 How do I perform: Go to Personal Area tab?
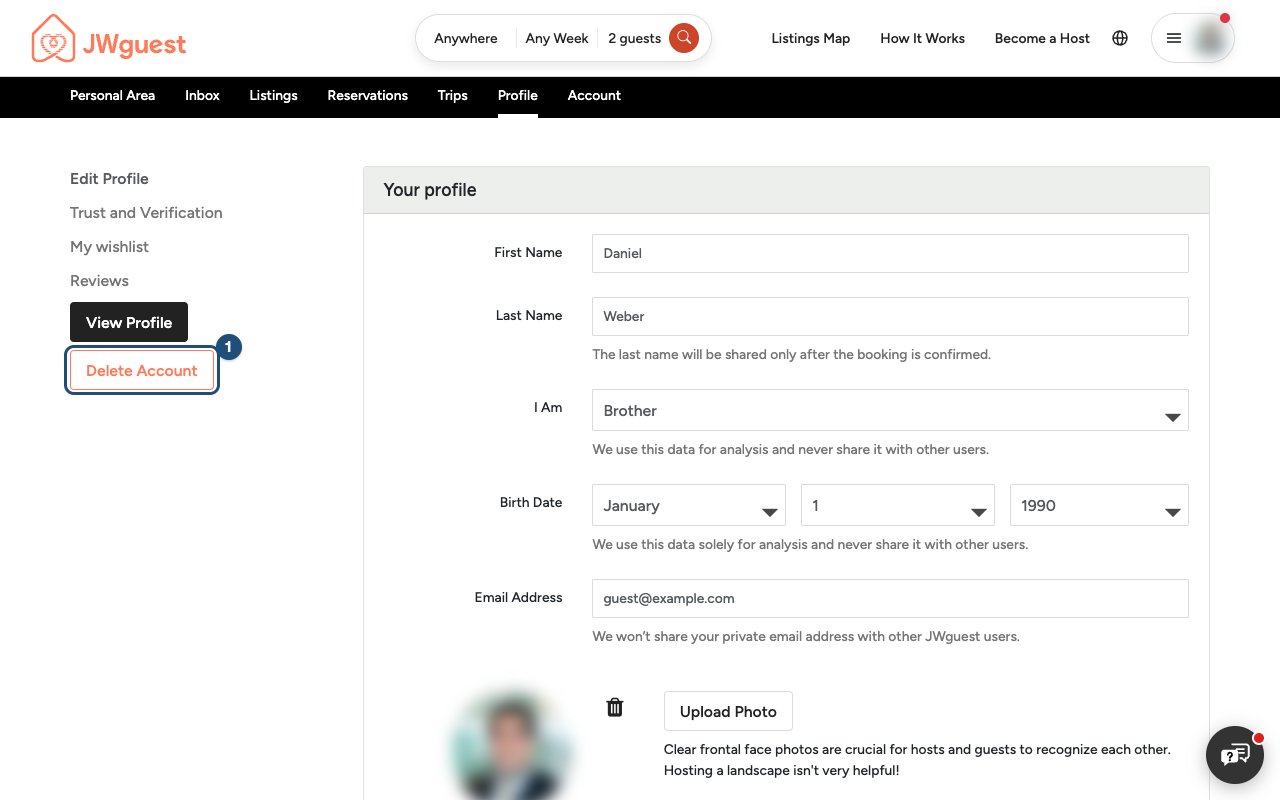[112, 96]
